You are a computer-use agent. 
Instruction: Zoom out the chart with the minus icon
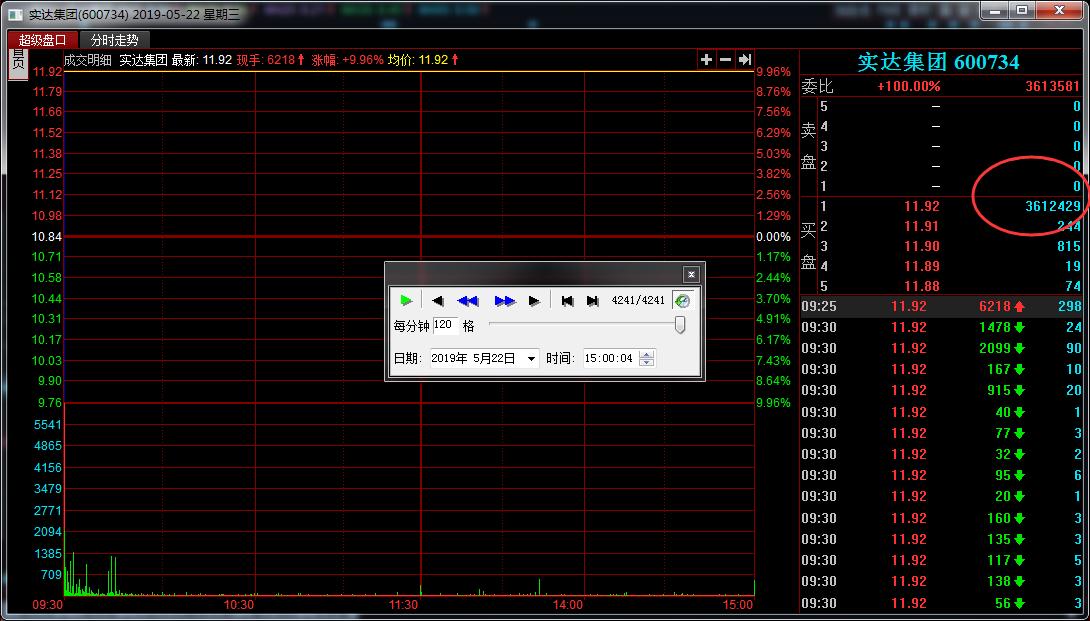point(725,60)
